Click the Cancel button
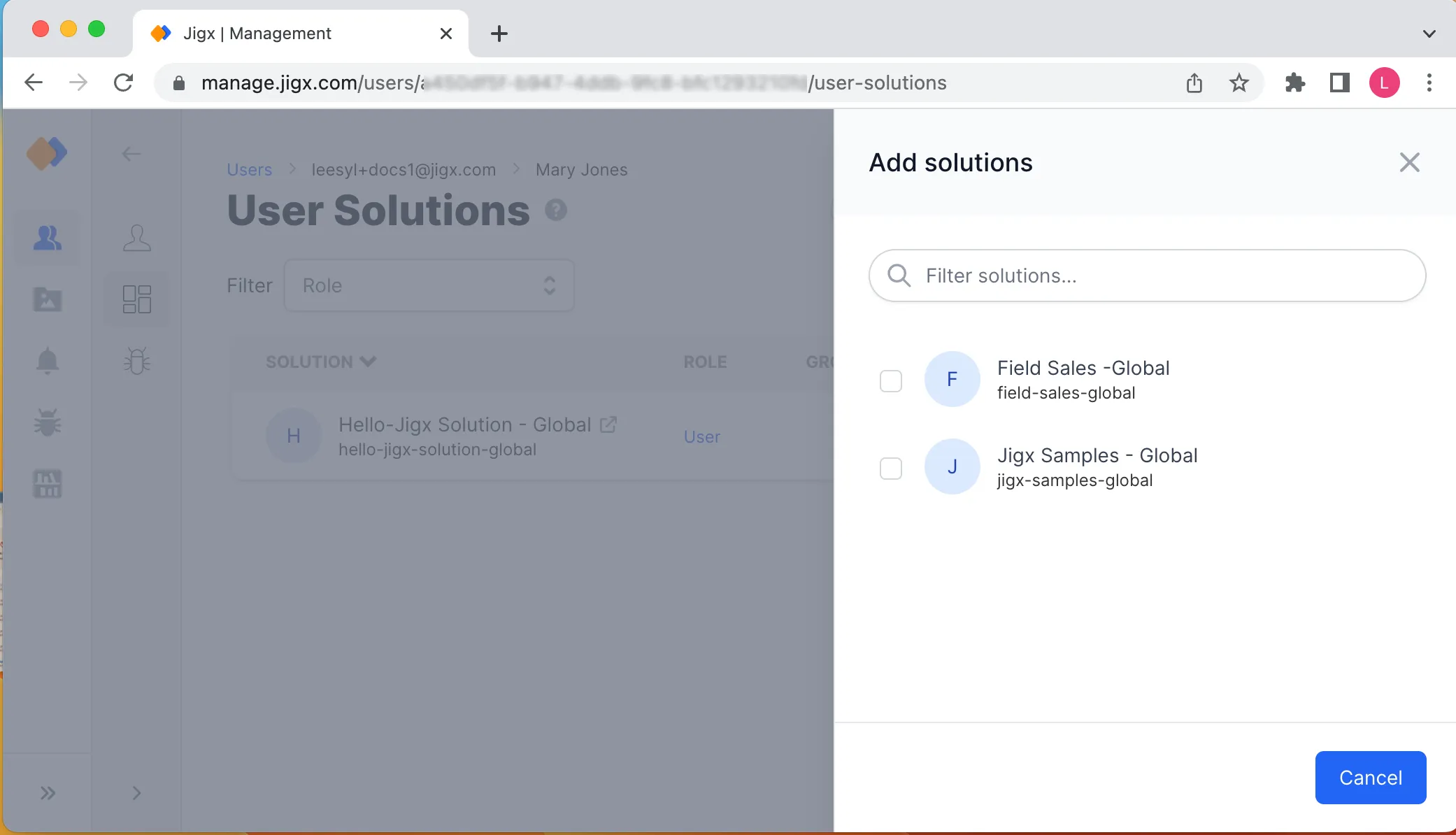The width and height of the screenshot is (1456, 835). pos(1371,778)
